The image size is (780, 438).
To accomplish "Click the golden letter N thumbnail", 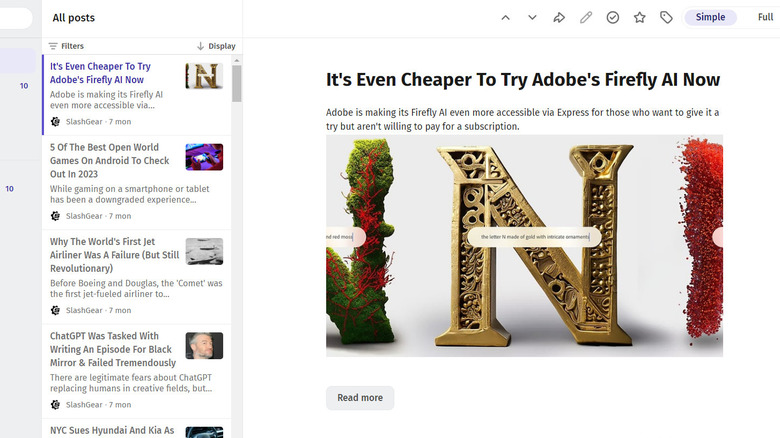I will (x=204, y=76).
